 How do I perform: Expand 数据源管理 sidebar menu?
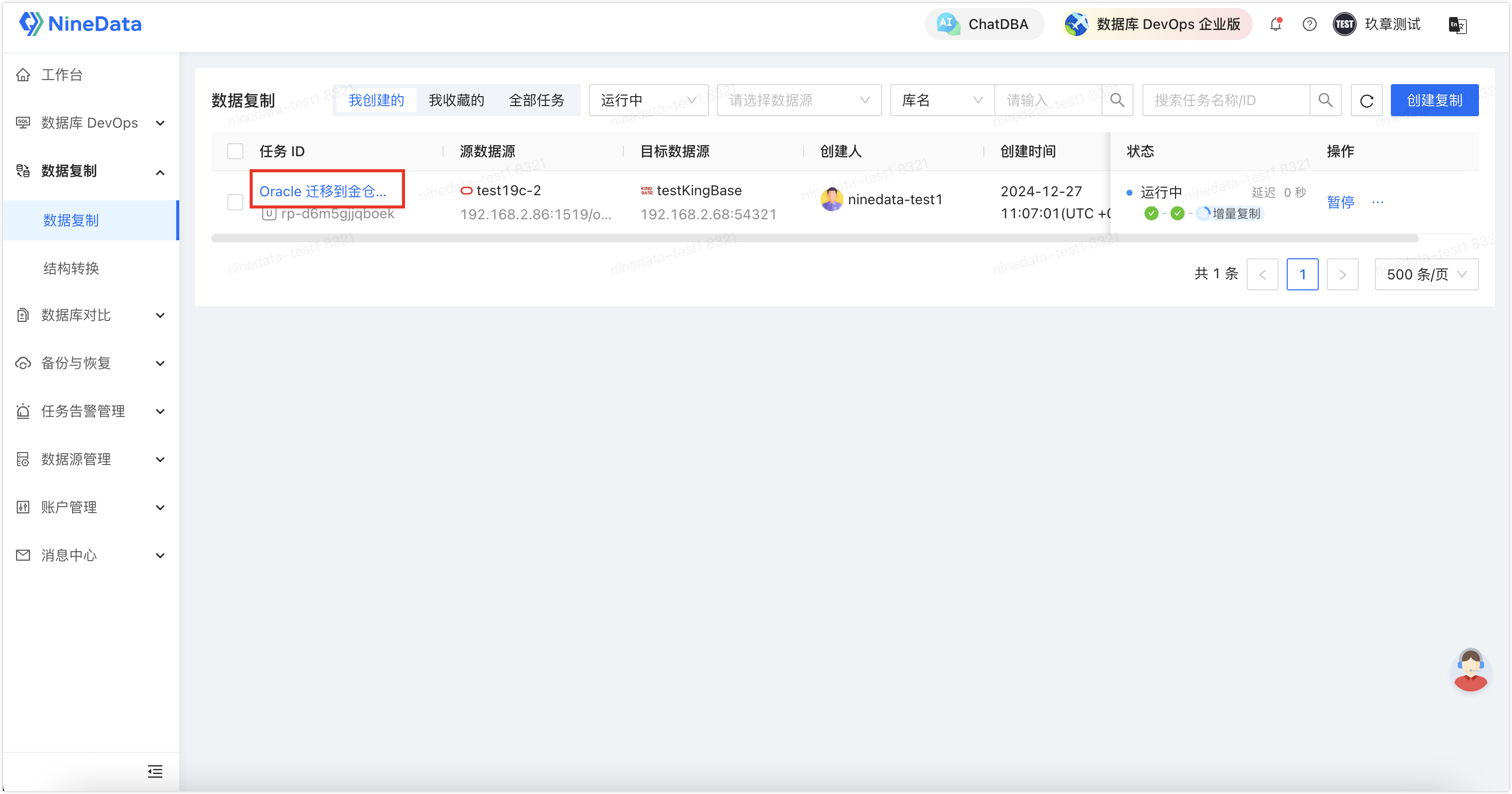[91, 460]
